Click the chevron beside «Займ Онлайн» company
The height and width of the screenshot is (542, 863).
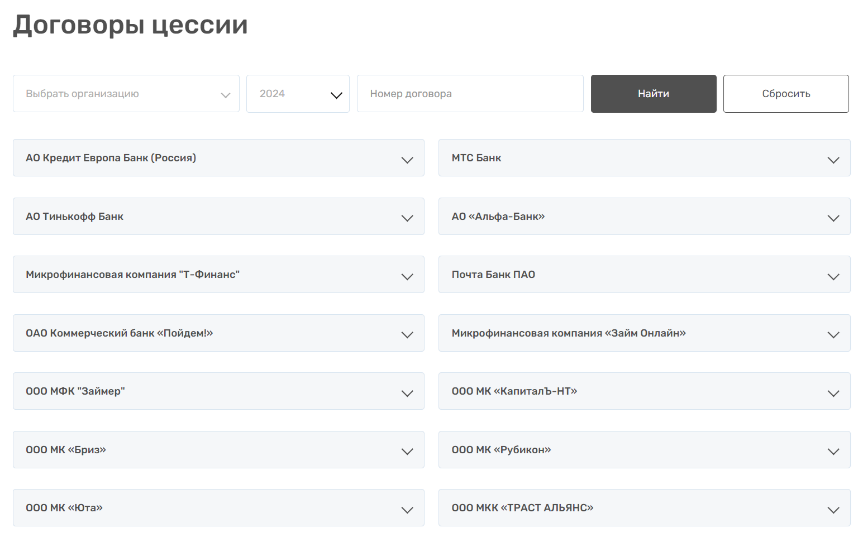[x=833, y=334]
